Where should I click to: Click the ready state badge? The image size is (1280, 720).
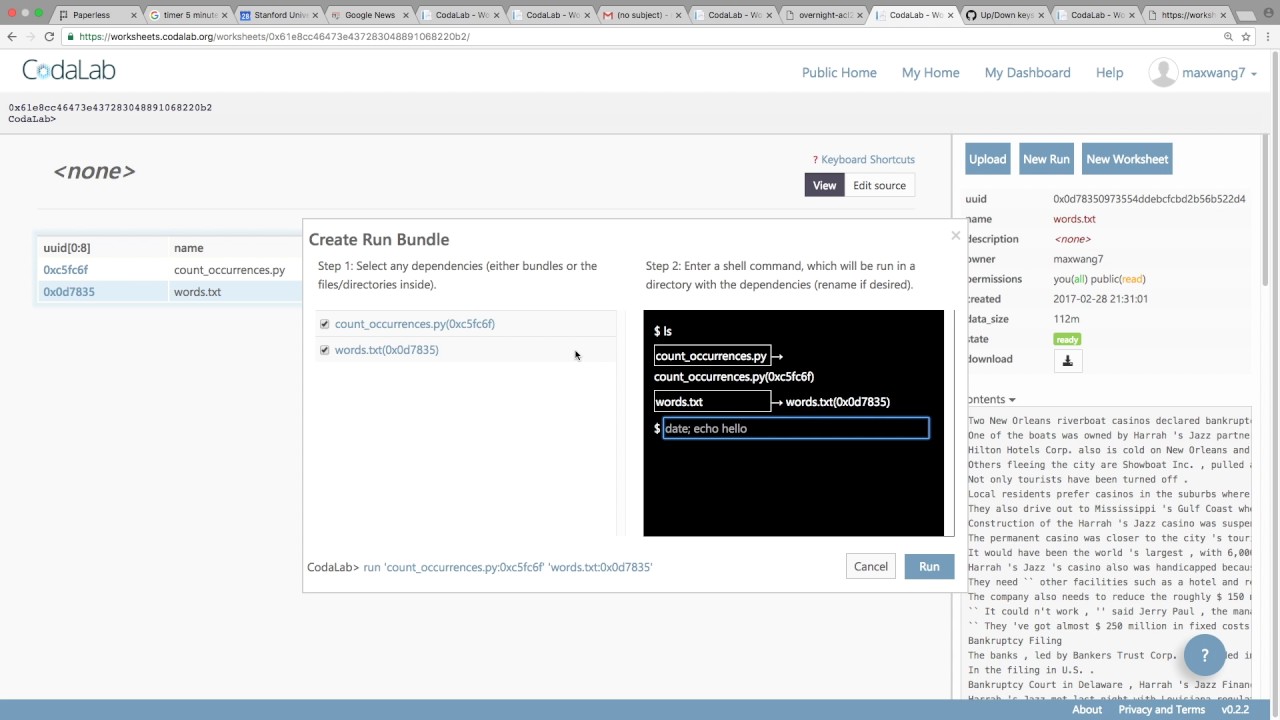(1067, 339)
